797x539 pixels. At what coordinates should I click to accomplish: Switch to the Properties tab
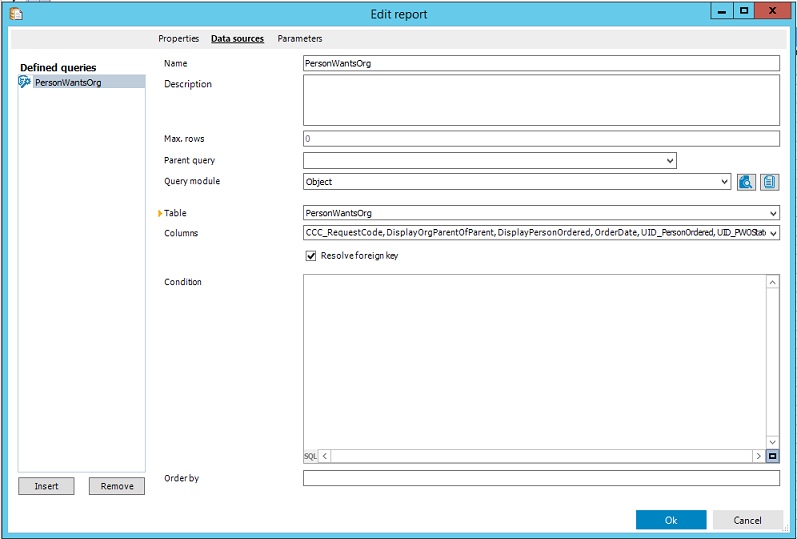point(178,39)
